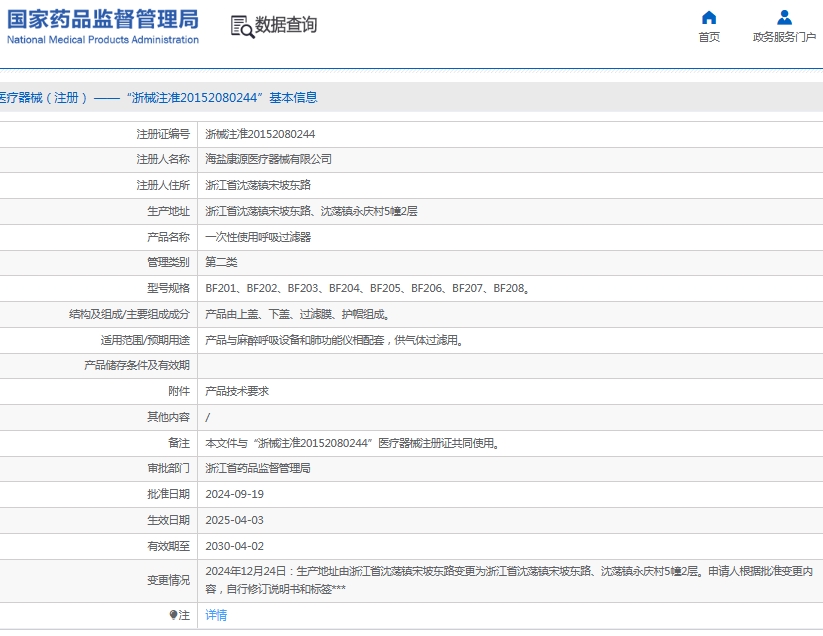
Task: Click the 附件 row label
Action: pyautogui.click(x=178, y=391)
